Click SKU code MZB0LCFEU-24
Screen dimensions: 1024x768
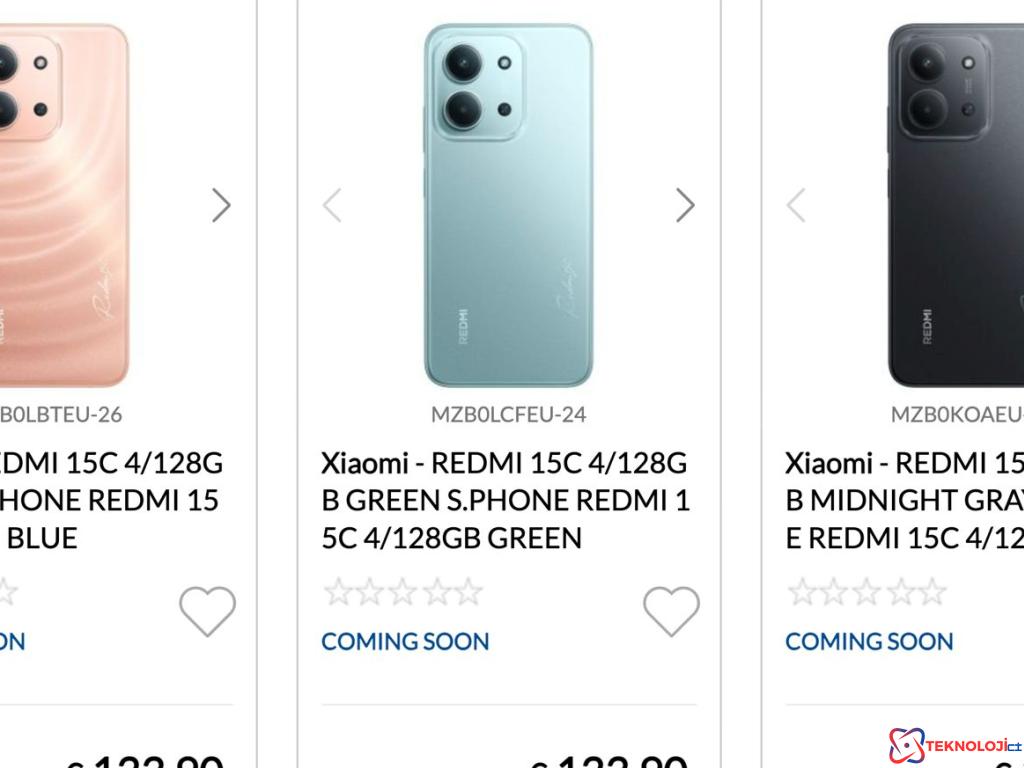(x=508, y=414)
